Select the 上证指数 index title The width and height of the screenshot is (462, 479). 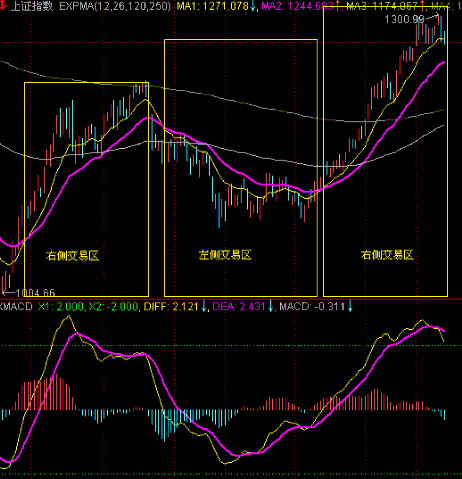32,6
